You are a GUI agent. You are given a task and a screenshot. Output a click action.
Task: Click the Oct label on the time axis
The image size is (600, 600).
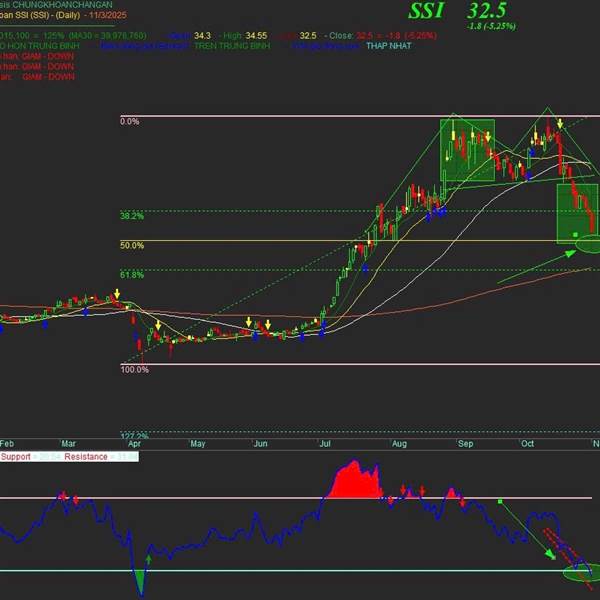pos(527,443)
